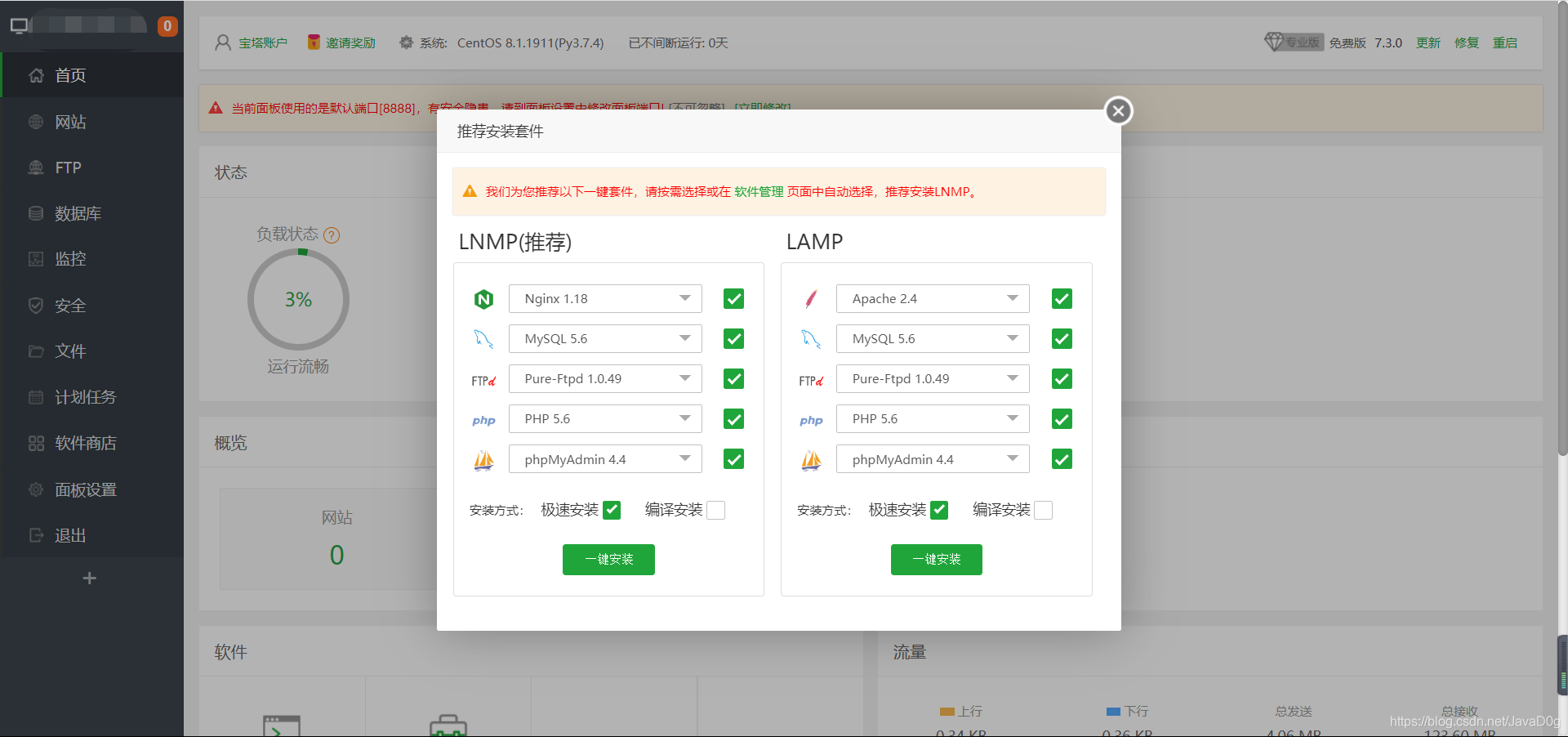Open LNMP PHP 5.6 version dropdown
1568x737 pixels.
(x=605, y=419)
